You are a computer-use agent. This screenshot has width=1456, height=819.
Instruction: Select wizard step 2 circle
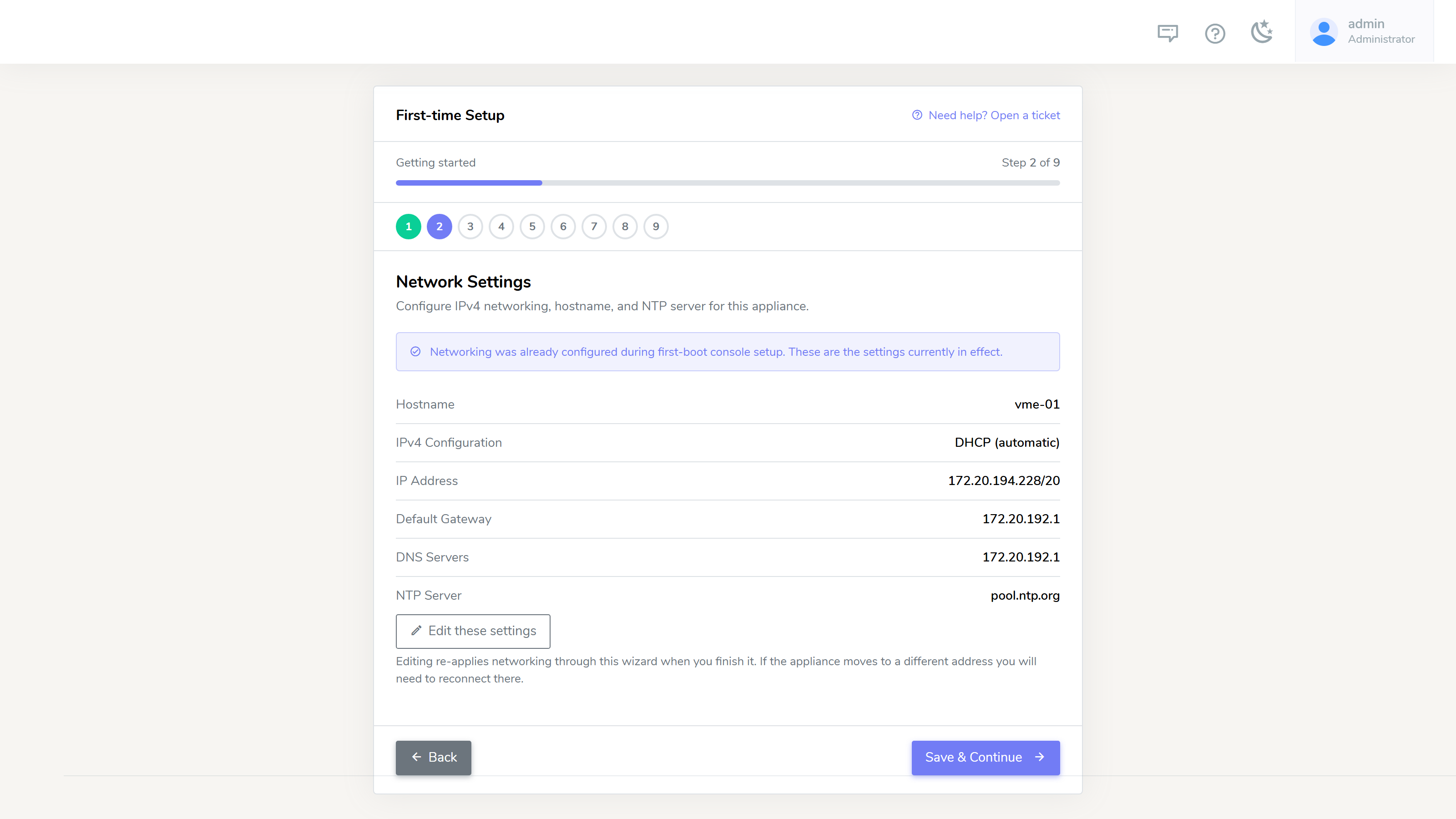tap(439, 227)
